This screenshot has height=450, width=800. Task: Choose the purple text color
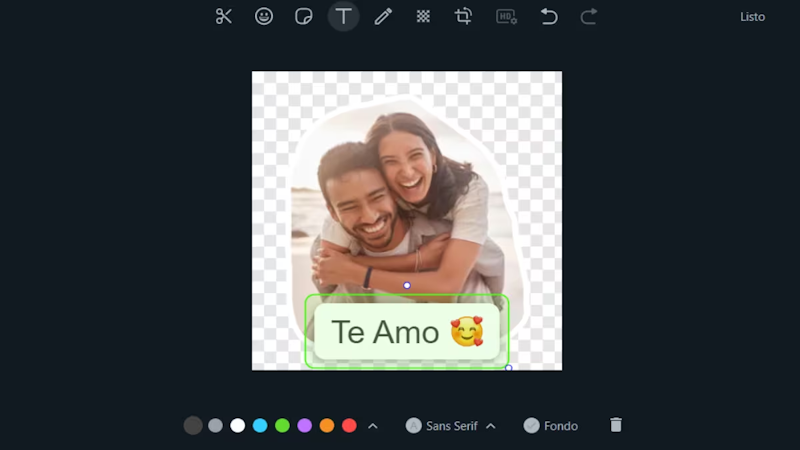point(305,426)
